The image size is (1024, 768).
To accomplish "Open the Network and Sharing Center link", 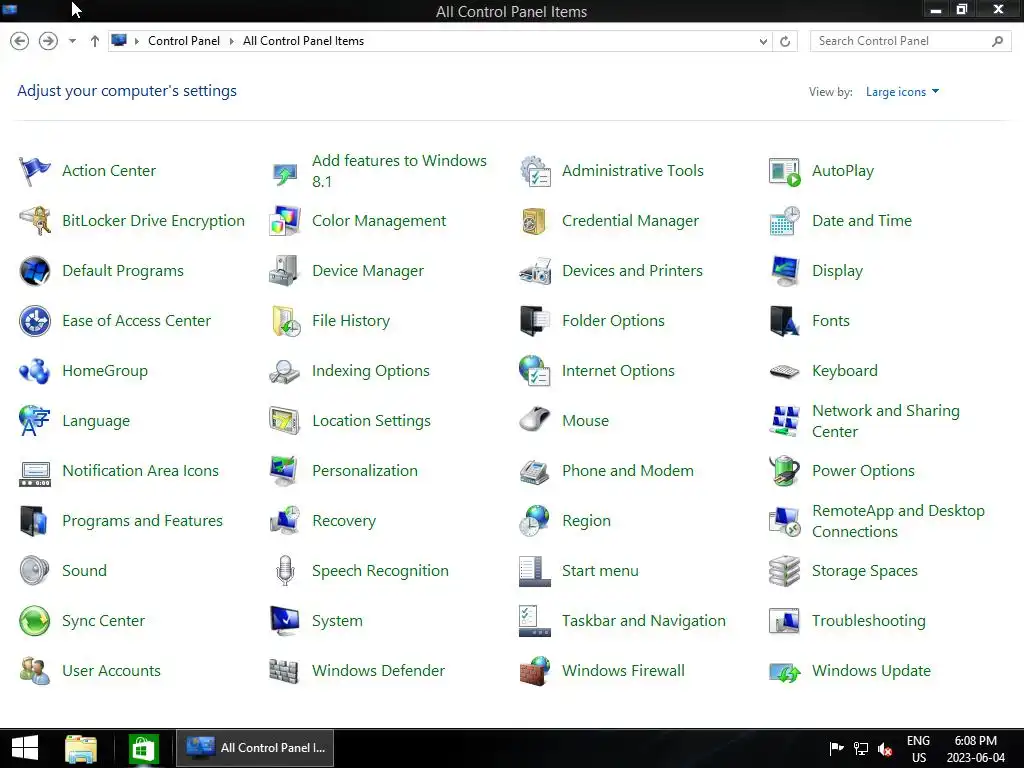I will coord(886,421).
